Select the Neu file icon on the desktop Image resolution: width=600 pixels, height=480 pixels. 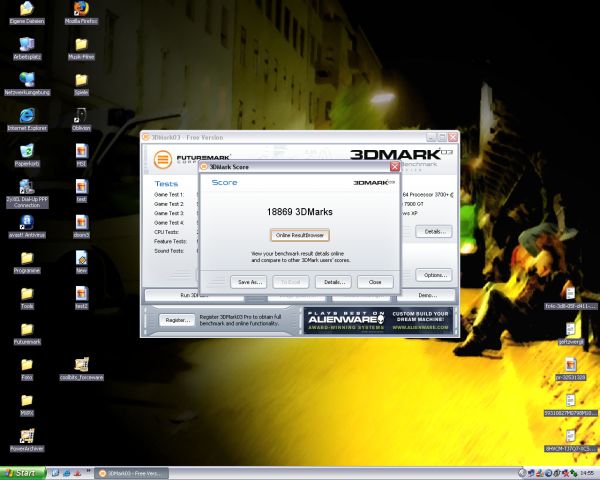pyautogui.click(x=82, y=262)
